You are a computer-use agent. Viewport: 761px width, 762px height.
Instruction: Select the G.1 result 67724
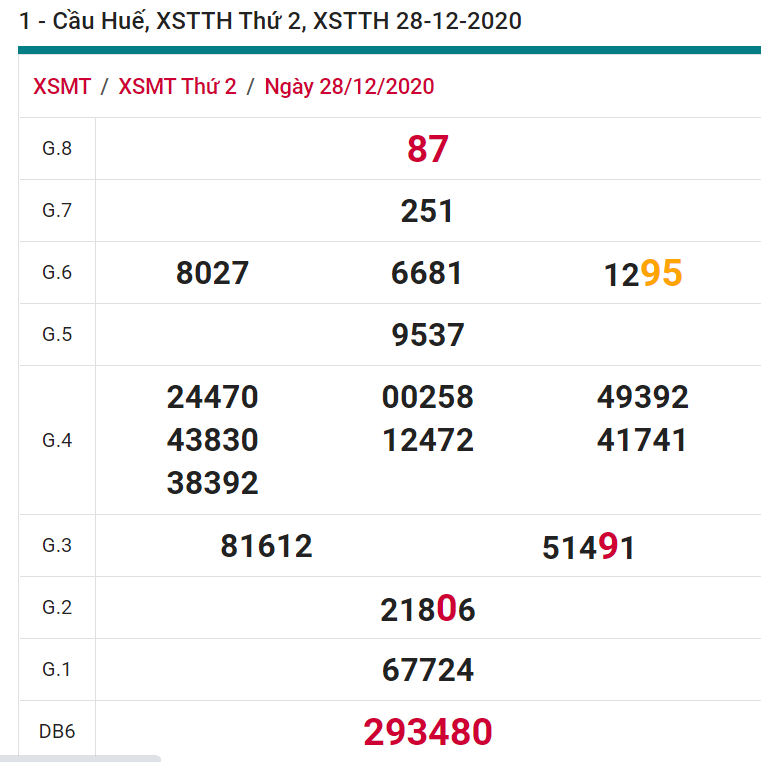point(427,670)
